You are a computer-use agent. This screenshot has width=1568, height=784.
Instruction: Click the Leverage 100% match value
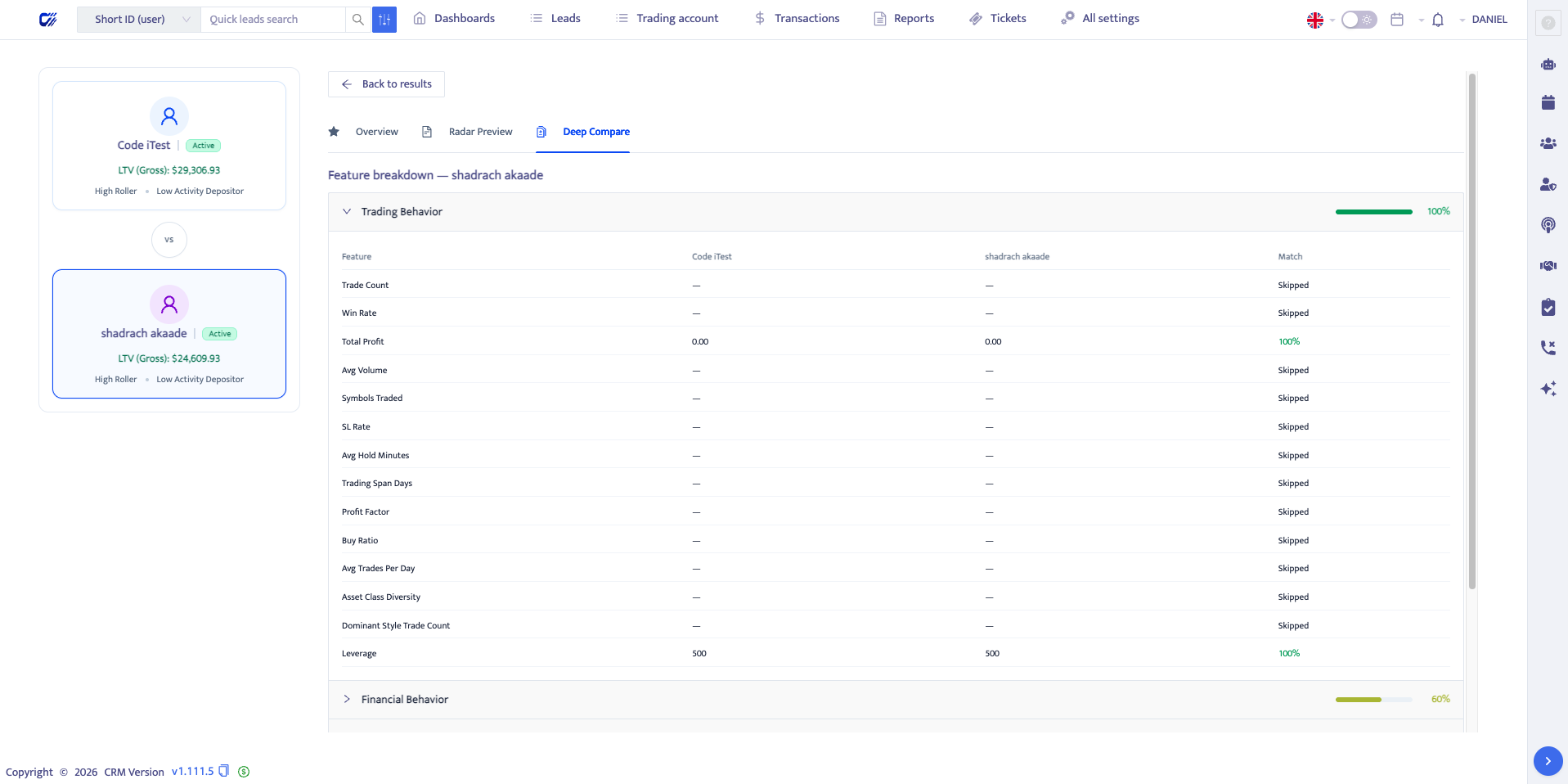point(1289,653)
